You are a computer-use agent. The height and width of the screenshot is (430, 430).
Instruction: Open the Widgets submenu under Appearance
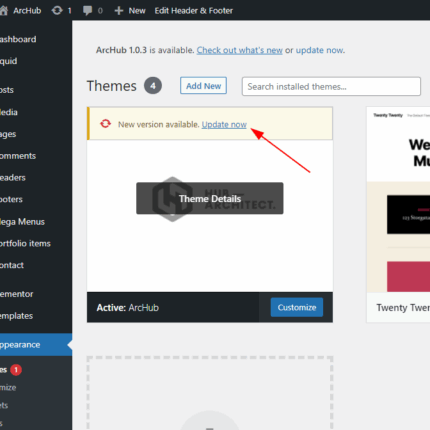(x=4, y=405)
